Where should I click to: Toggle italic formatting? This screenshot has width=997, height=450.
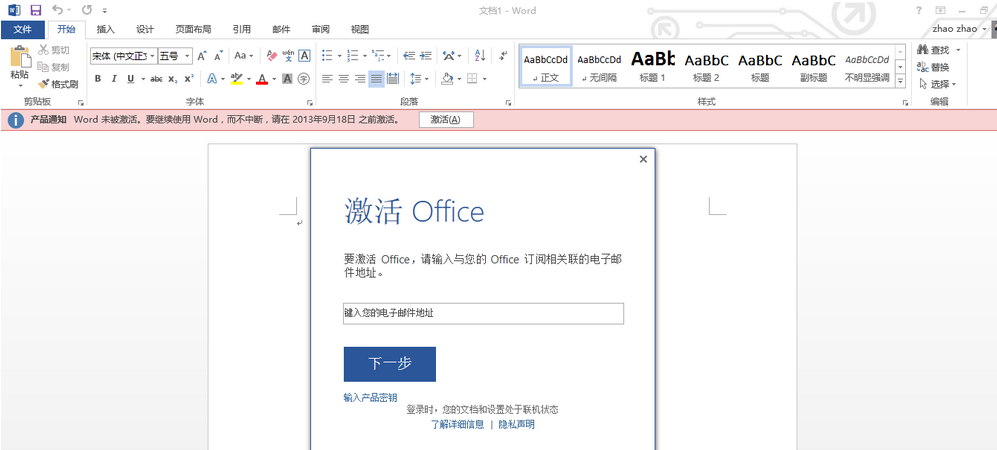pyautogui.click(x=114, y=79)
